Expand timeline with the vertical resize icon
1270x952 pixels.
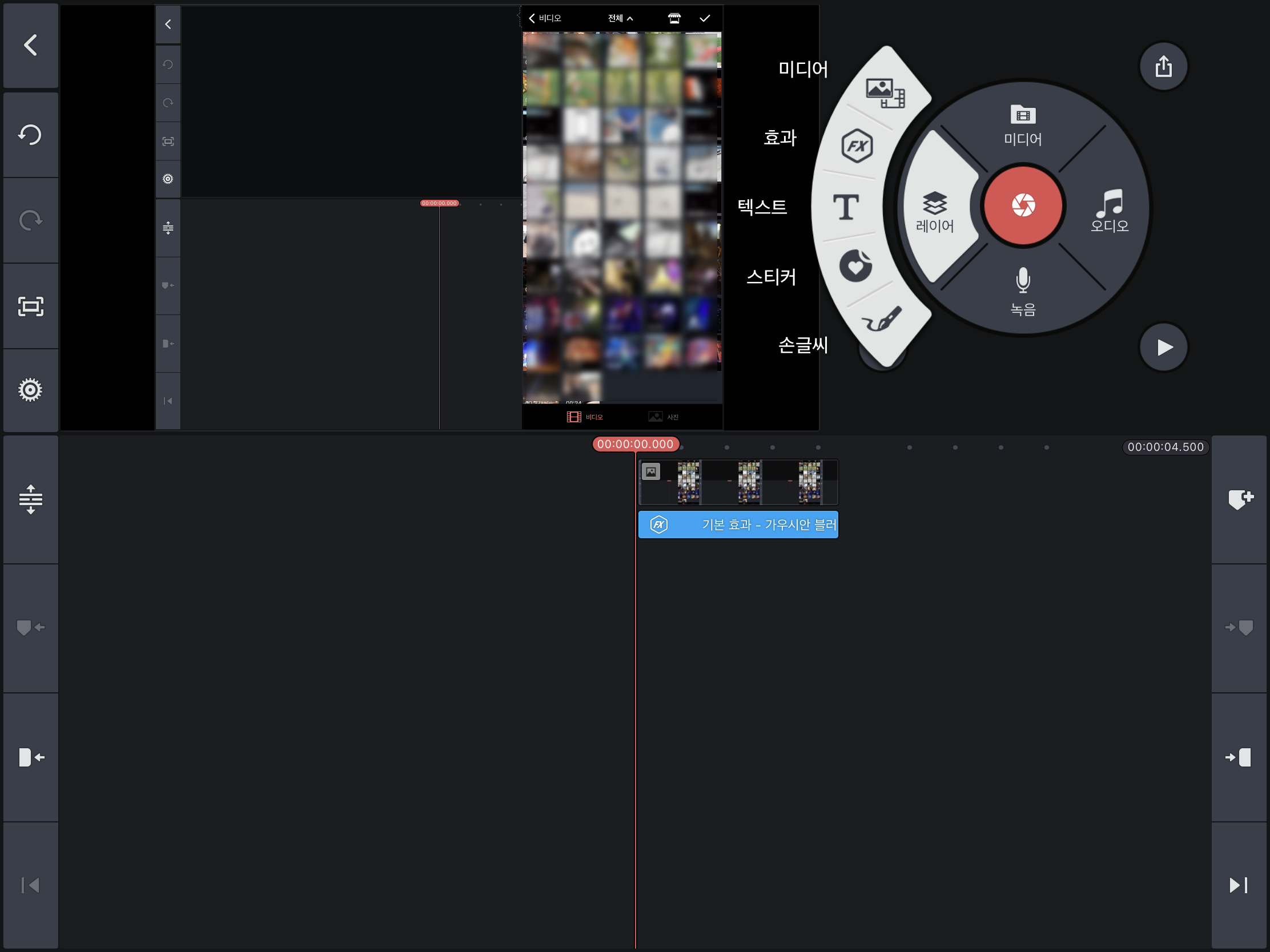[x=30, y=499]
